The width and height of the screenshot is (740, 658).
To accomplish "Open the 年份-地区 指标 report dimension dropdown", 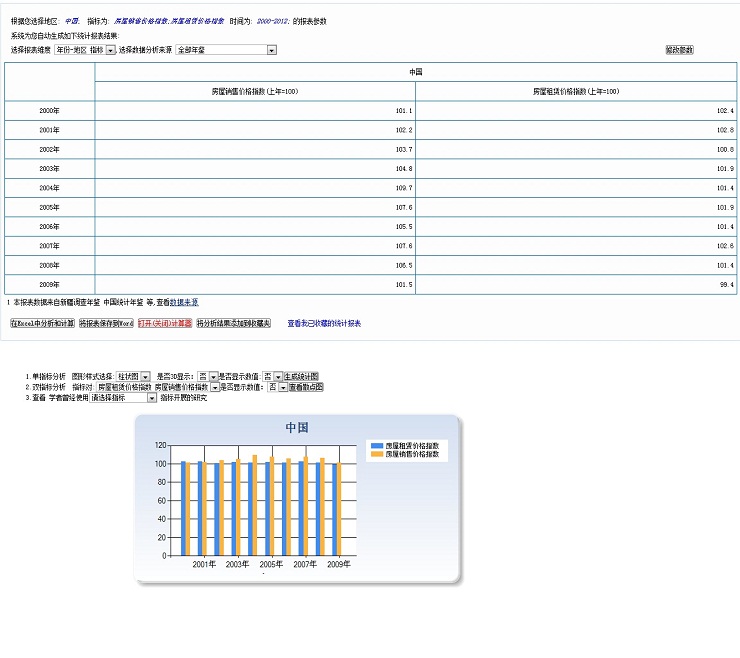I will [110, 49].
